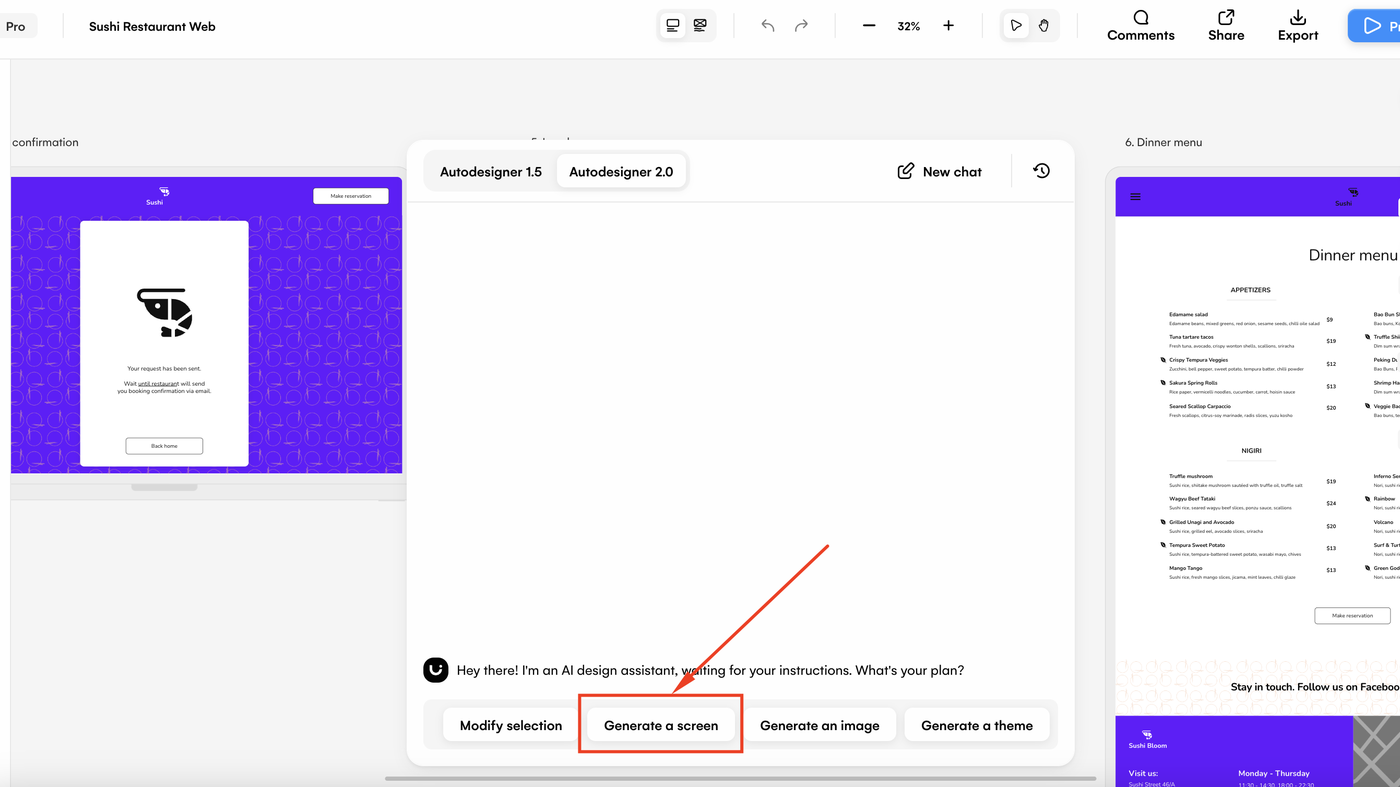Click Make reservation button under dinner menu
Screen dimensions: 1400x787
coord(1352,616)
